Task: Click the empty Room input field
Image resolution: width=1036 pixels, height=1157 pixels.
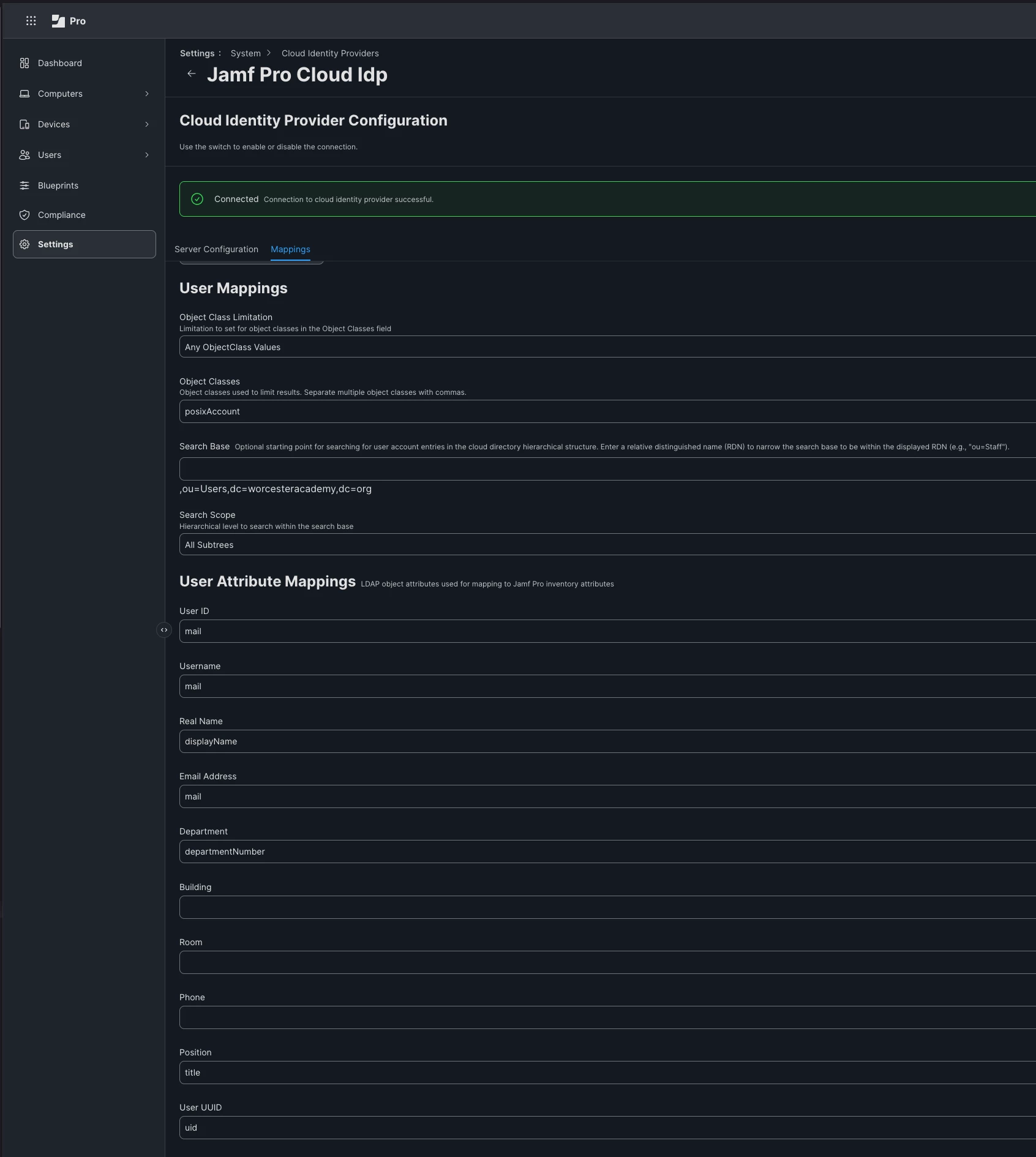Action: (x=607, y=962)
